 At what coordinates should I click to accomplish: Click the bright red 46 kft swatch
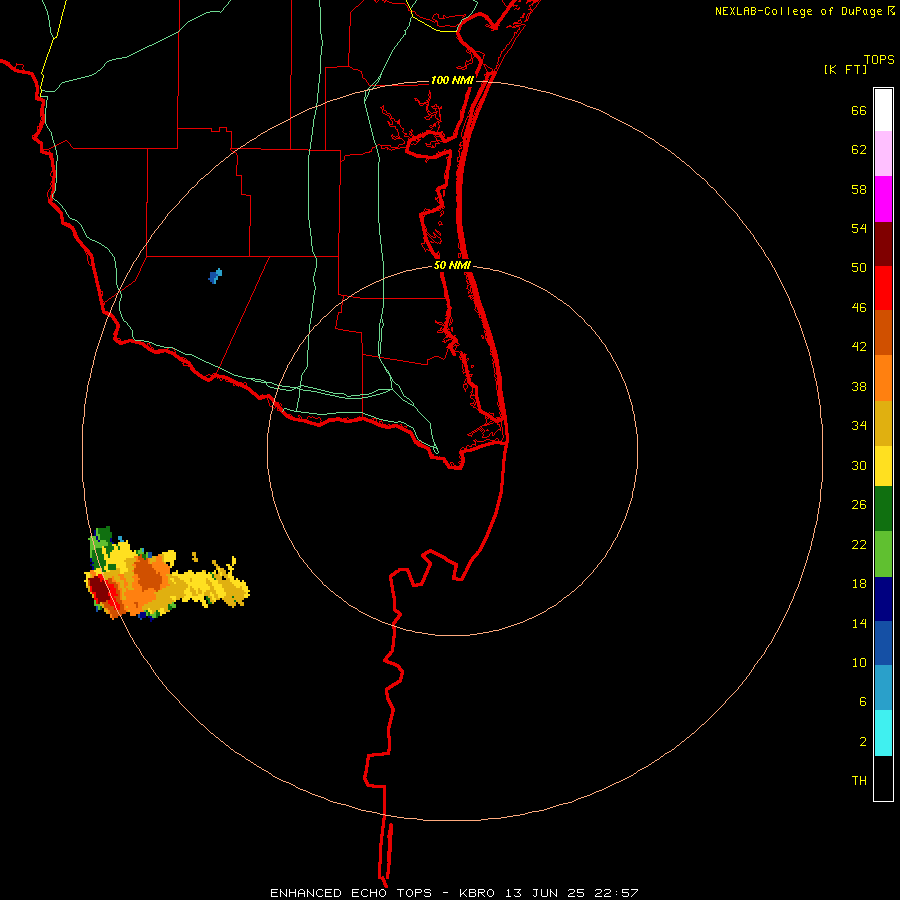[883, 288]
